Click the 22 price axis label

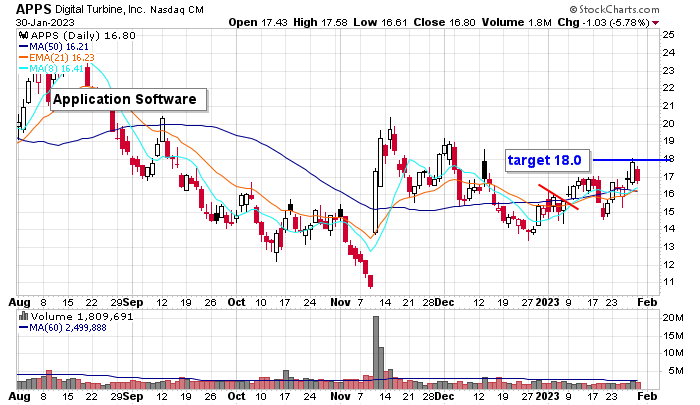pyautogui.click(x=668, y=88)
